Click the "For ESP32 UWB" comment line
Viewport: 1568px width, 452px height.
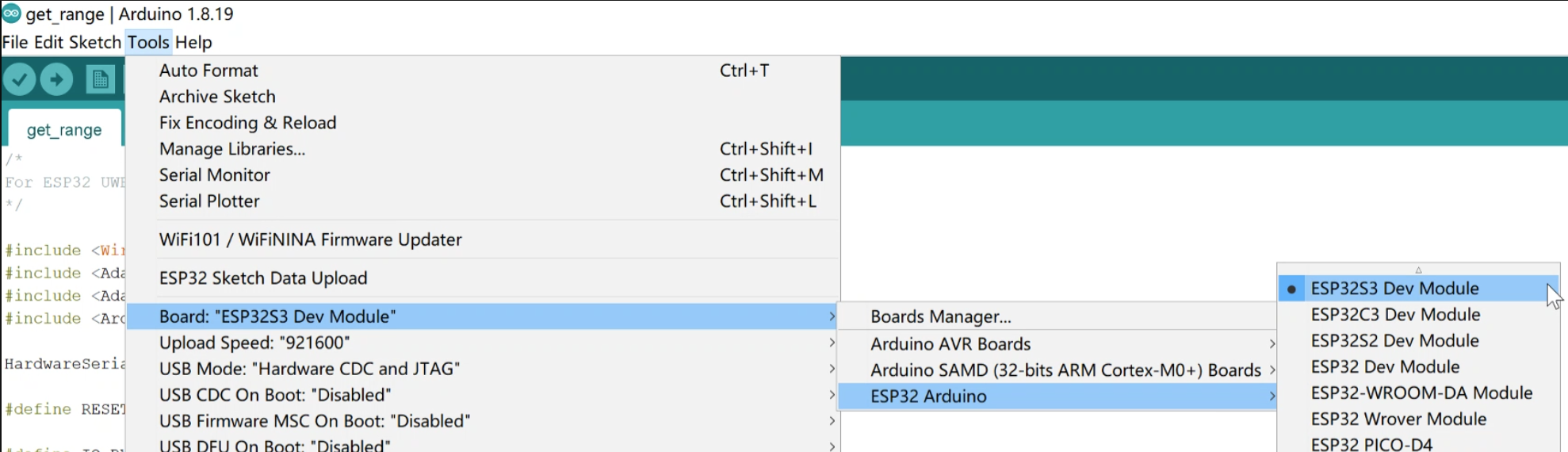(x=65, y=182)
